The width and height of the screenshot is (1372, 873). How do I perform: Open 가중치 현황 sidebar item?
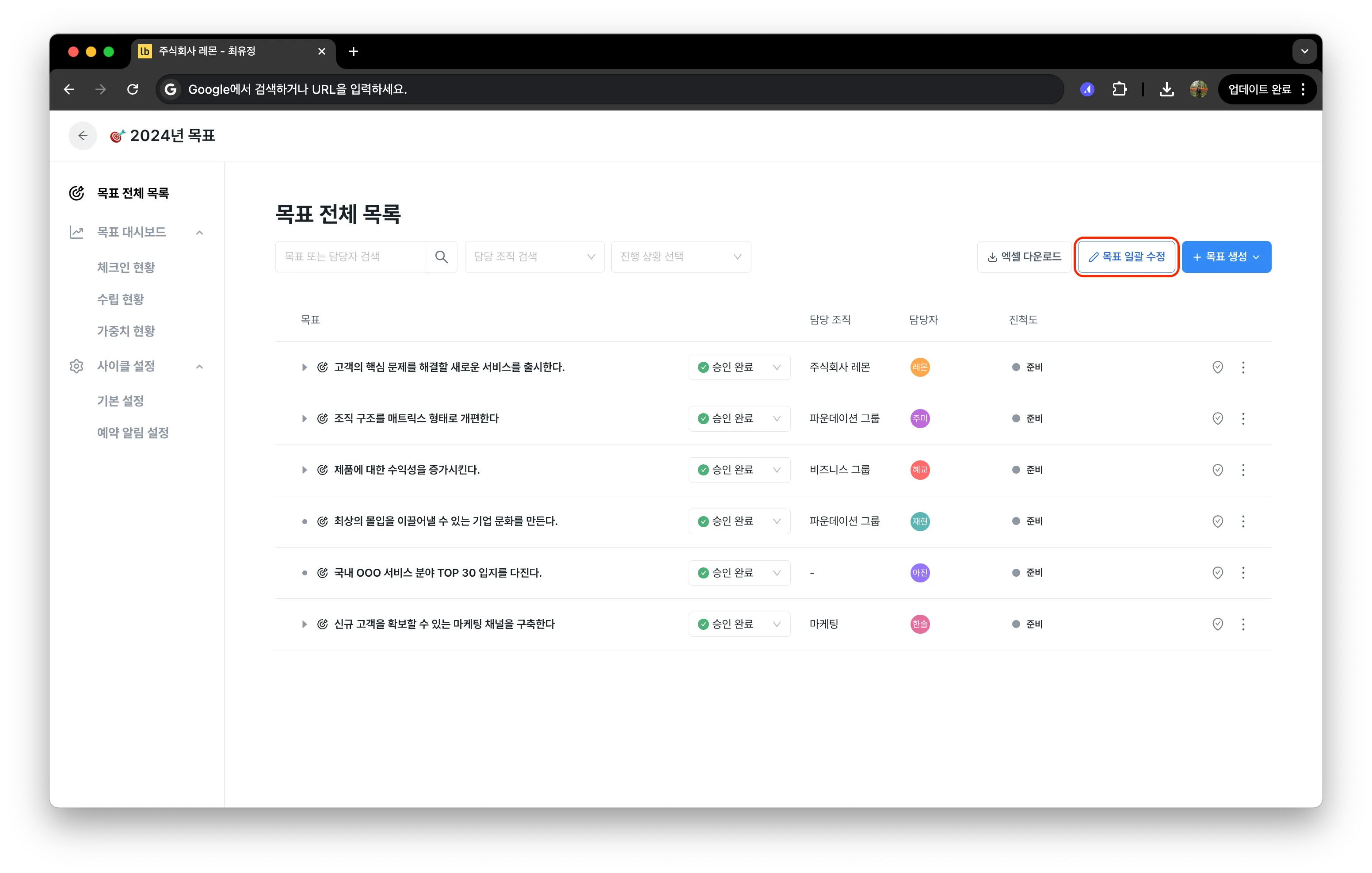(126, 331)
